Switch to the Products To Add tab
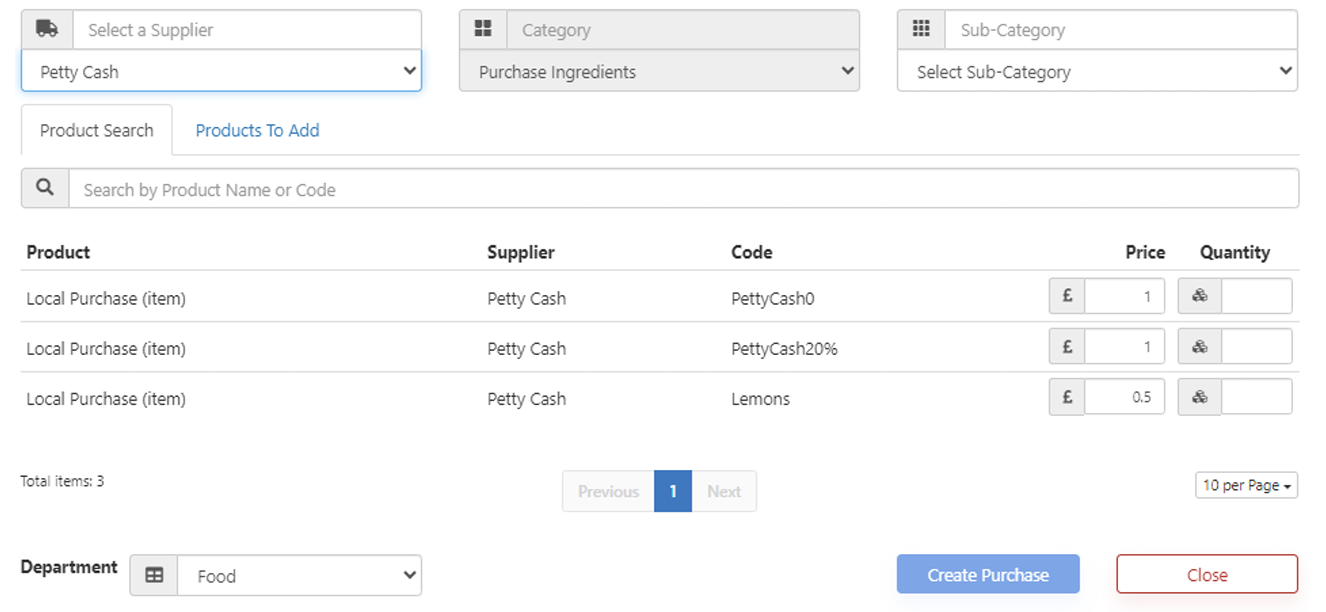The height and width of the screenshot is (612, 1326). pos(257,130)
